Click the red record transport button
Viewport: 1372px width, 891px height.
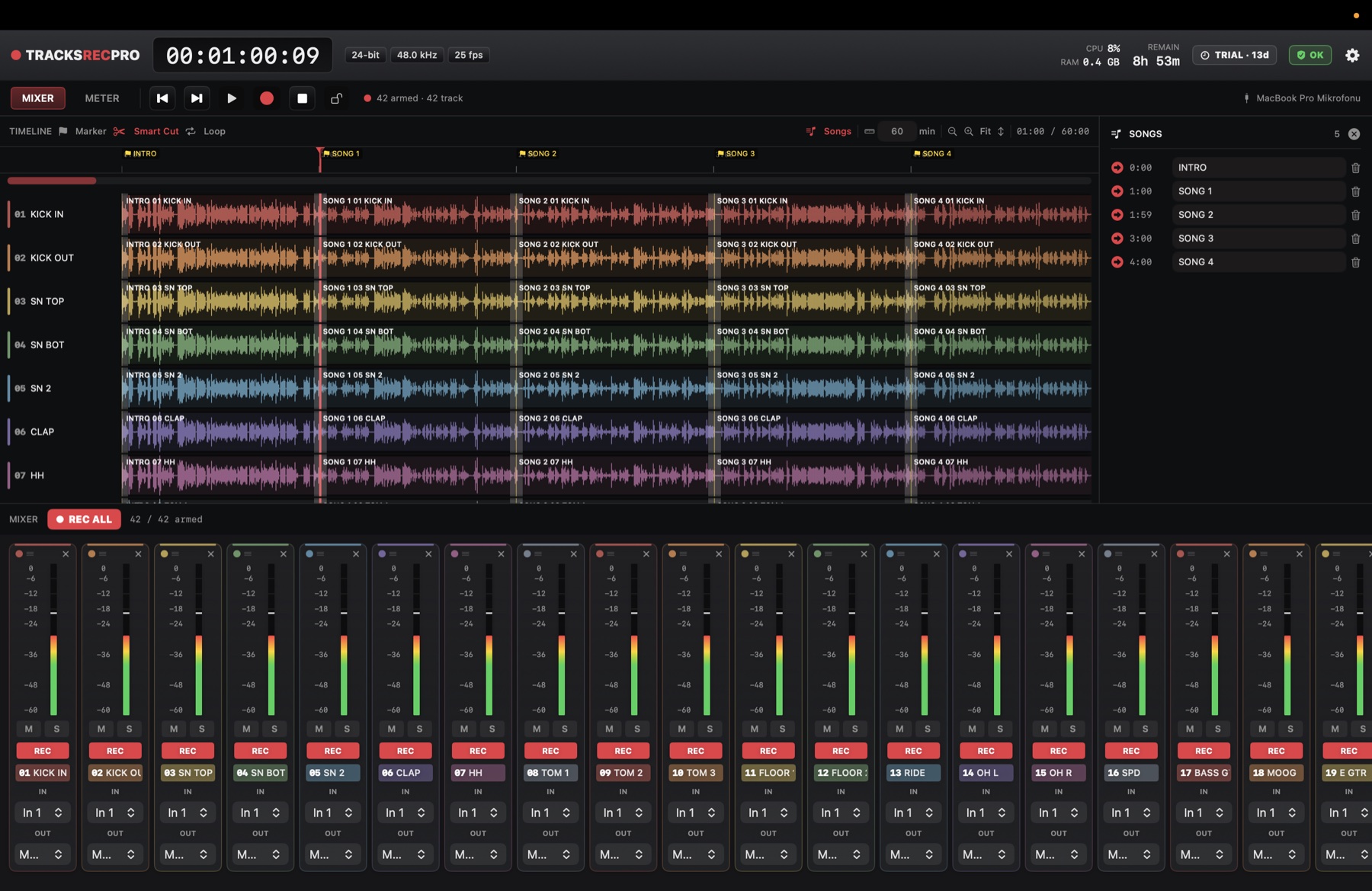(x=267, y=98)
